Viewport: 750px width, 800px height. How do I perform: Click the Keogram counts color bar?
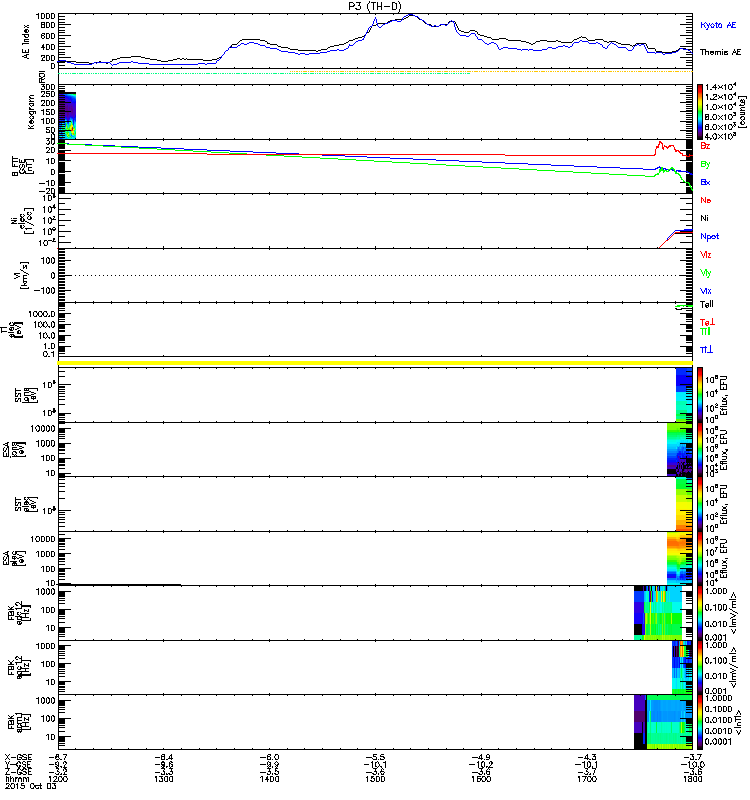pos(700,112)
